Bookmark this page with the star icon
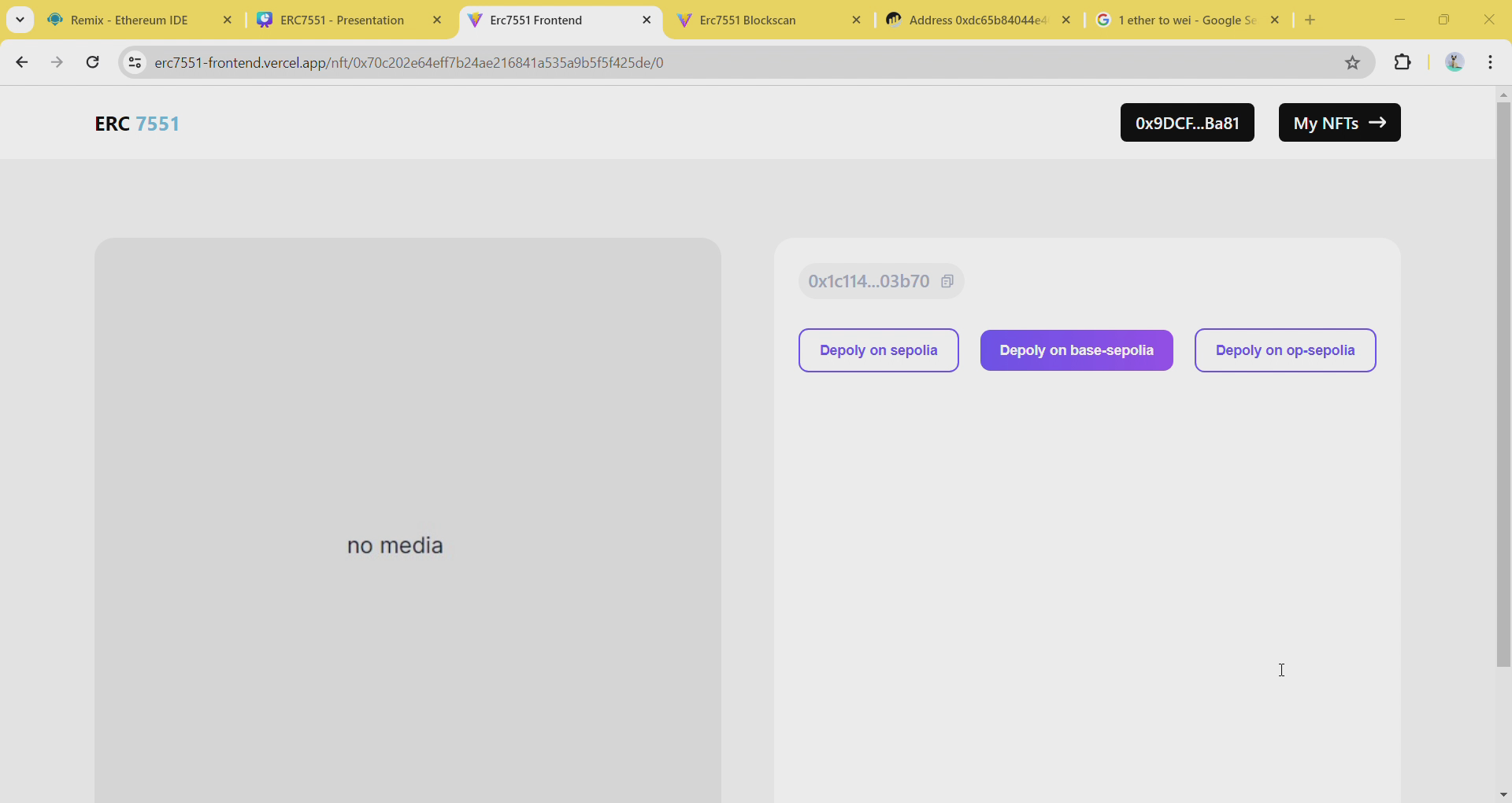Image resolution: width=1512 pixels, height=803 pixels. (1352, 62)
